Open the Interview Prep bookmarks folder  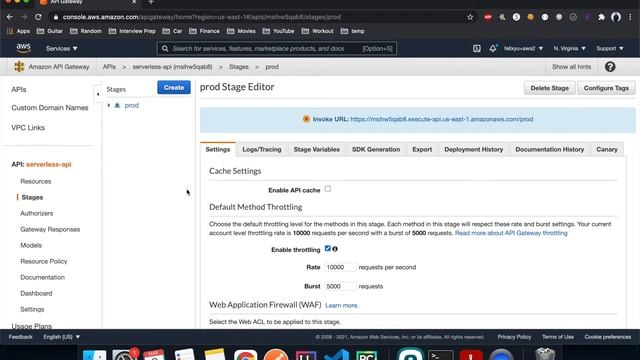coord(132,31)
